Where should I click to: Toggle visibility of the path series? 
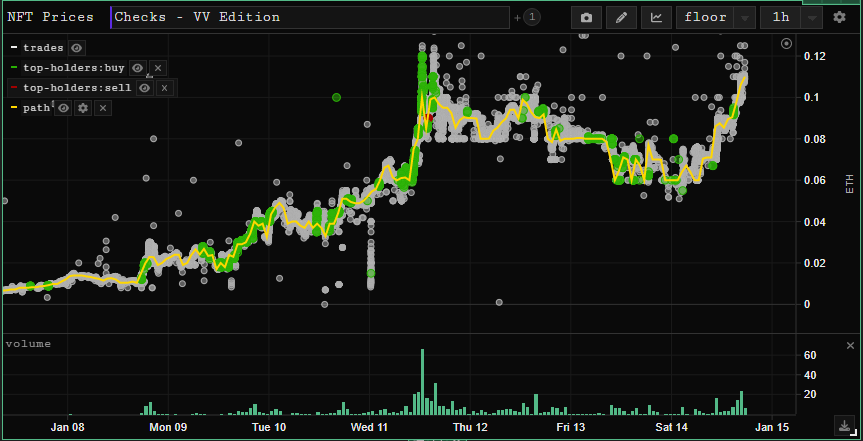tap(63, 108)
